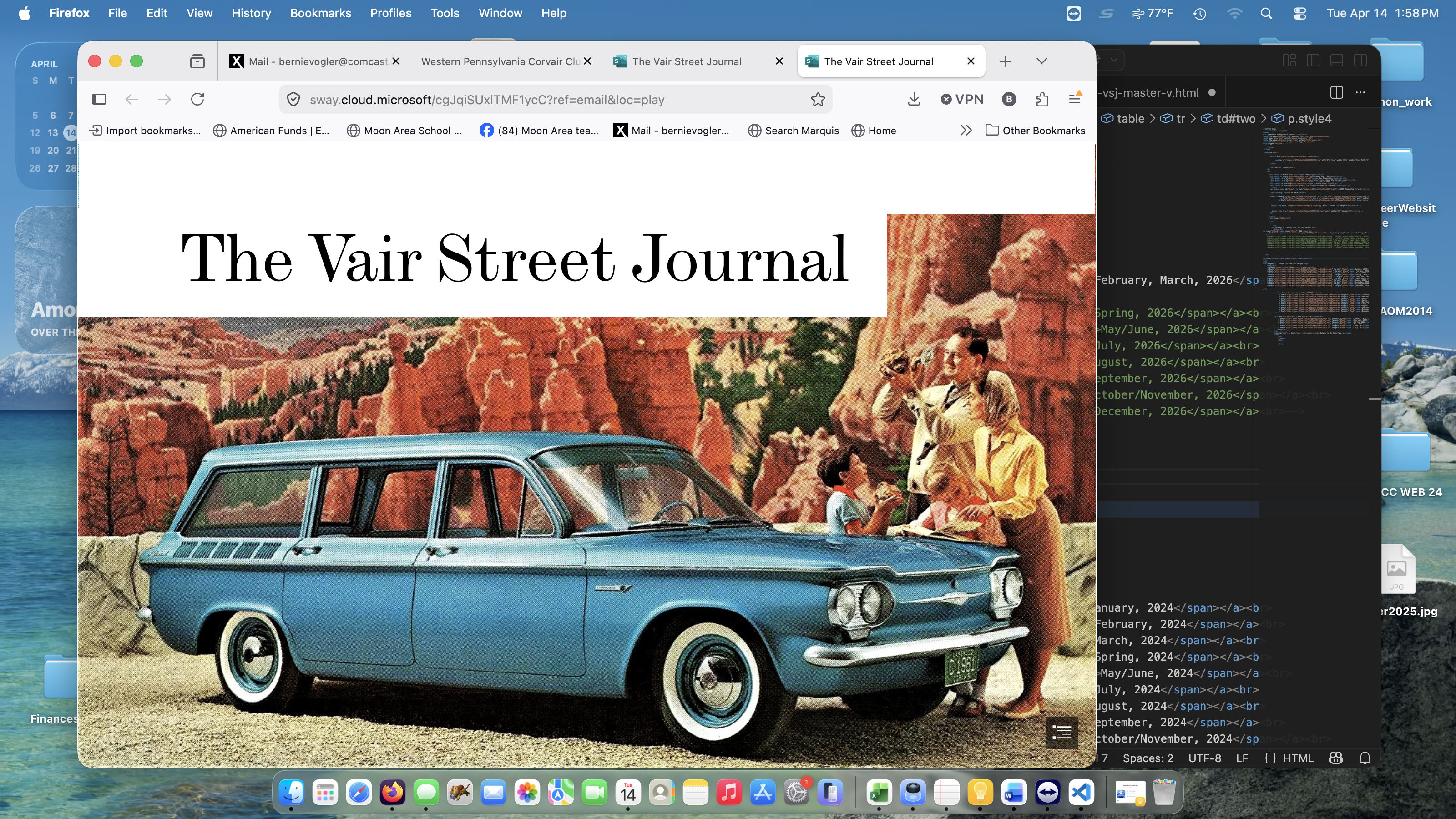Open the Sway navigation outline button

[x=1062, y=733]
